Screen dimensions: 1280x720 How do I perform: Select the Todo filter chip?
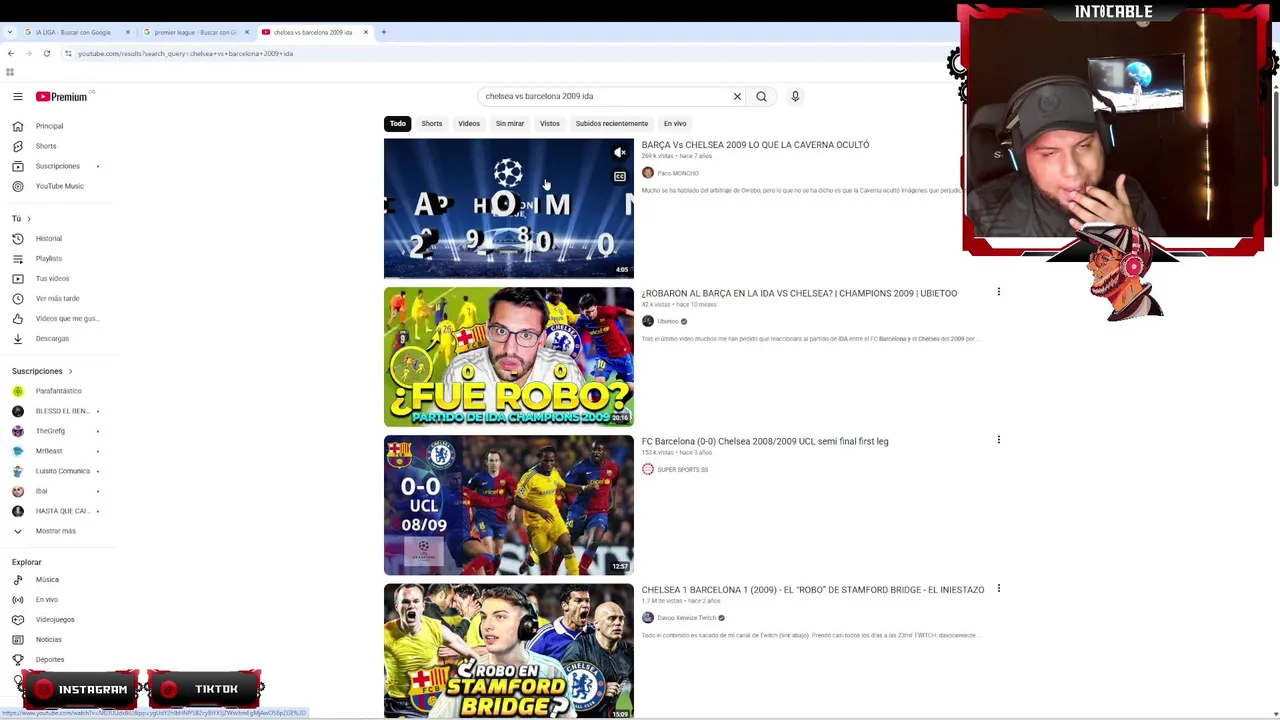coord(398,124)
